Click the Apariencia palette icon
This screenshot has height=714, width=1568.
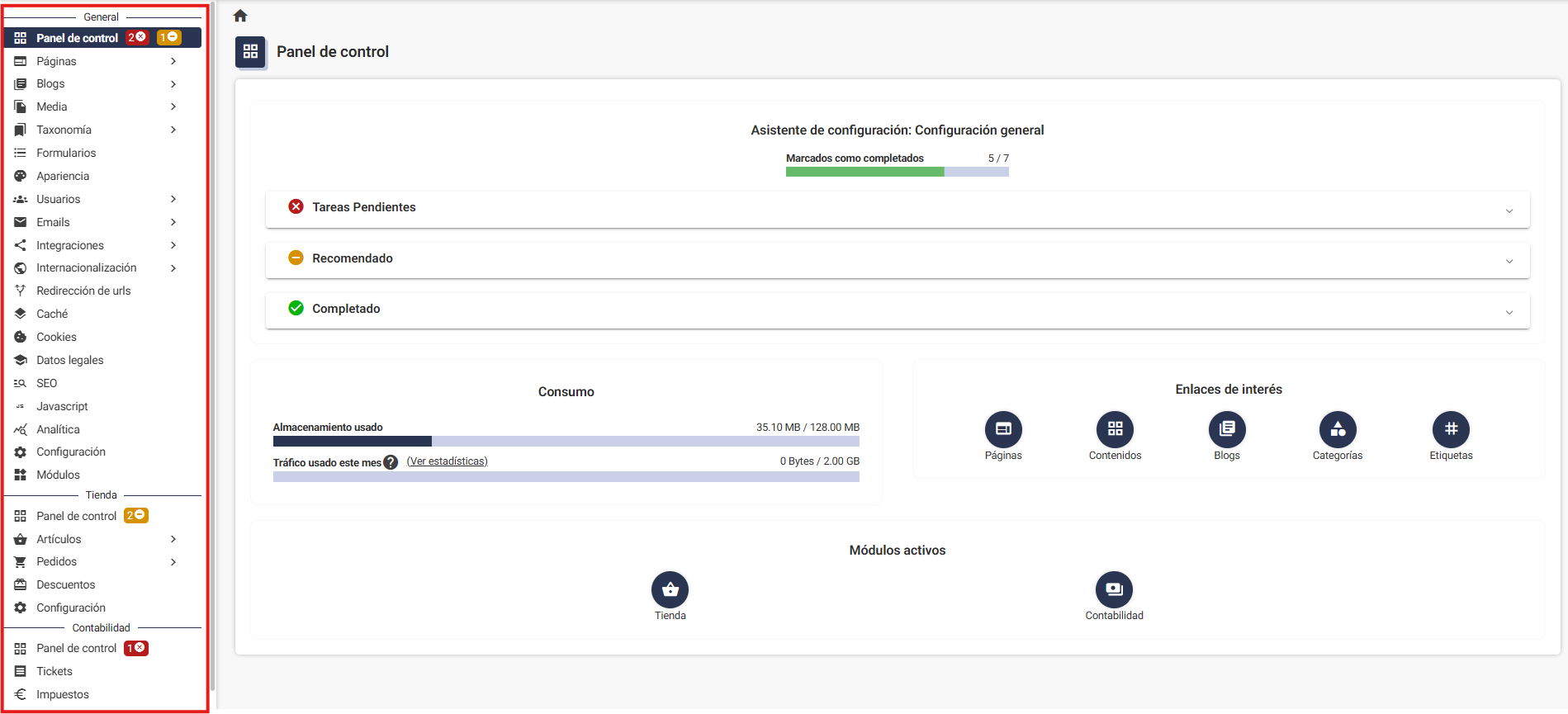21,176
